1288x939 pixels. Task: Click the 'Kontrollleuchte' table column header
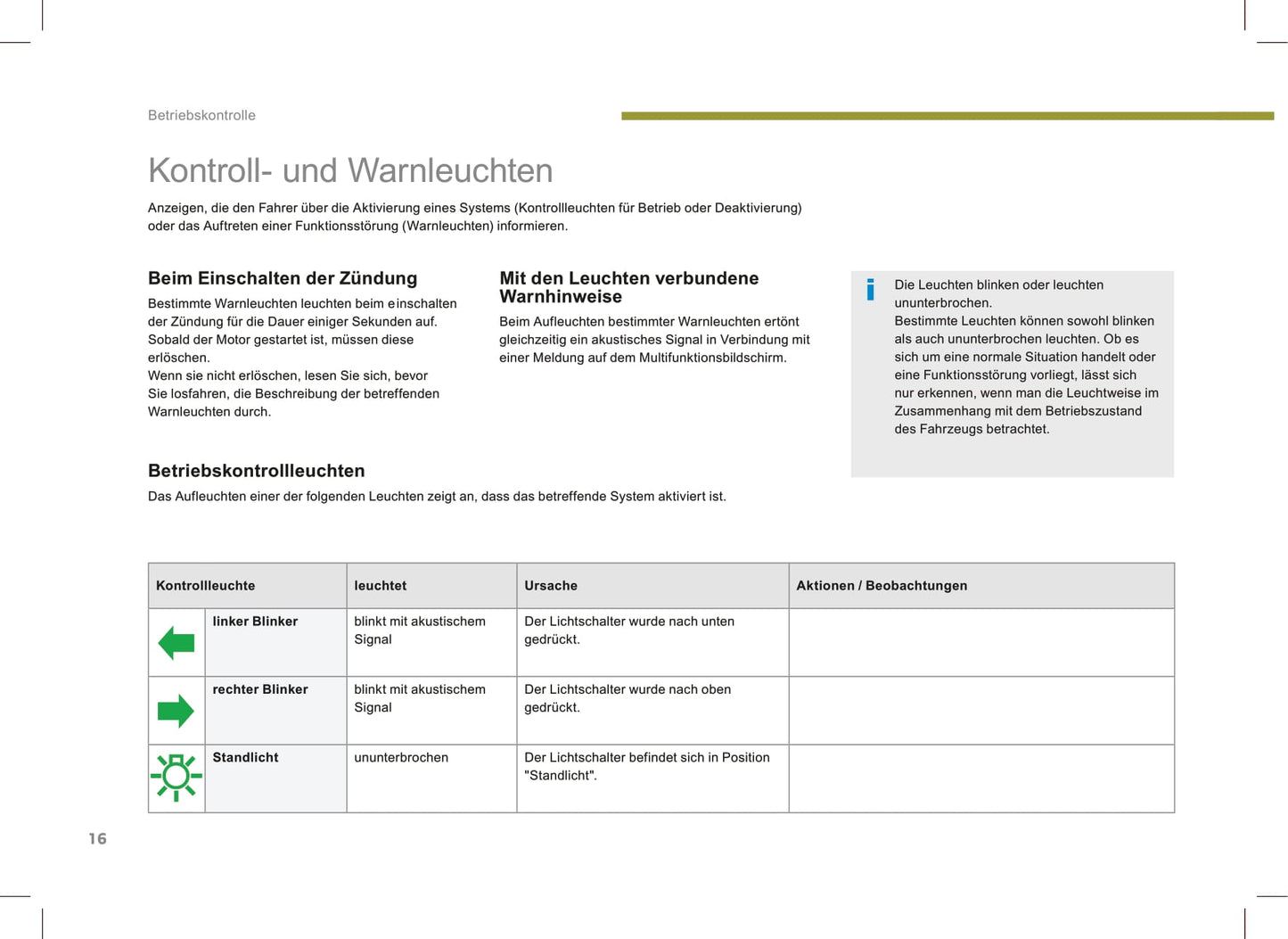(247, 586)
